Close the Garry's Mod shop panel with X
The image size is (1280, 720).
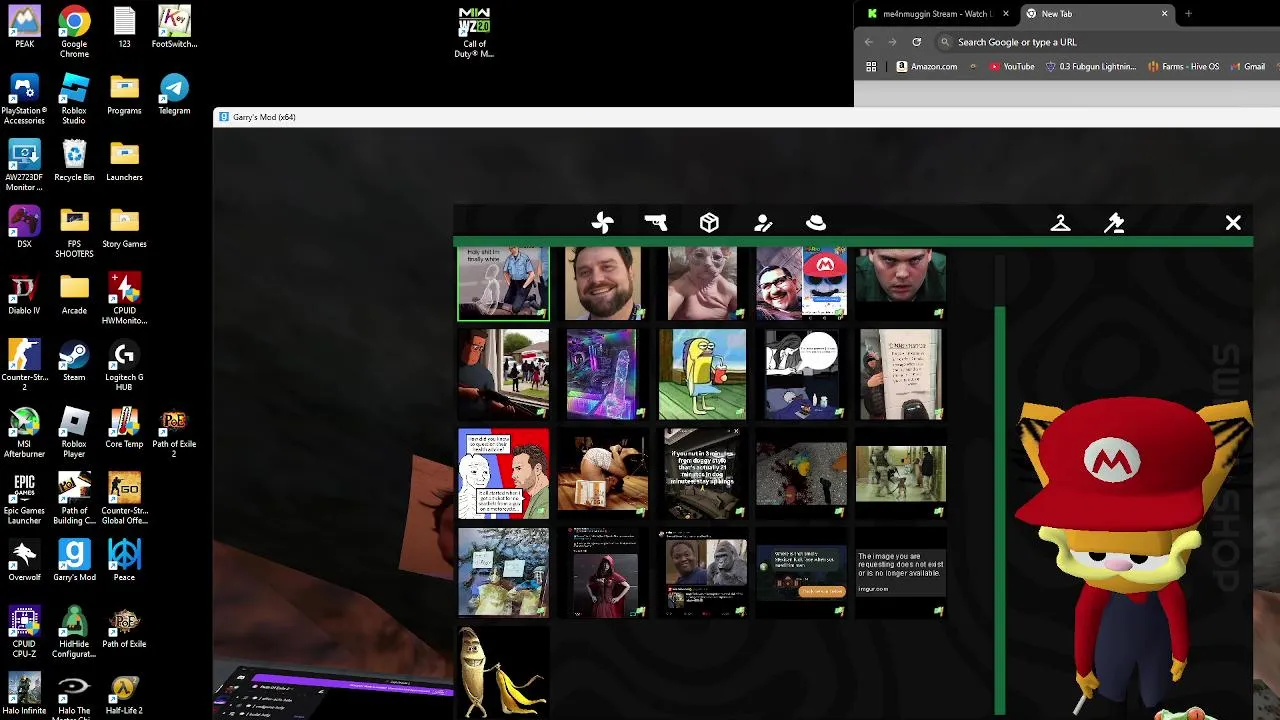(1233, 223)
